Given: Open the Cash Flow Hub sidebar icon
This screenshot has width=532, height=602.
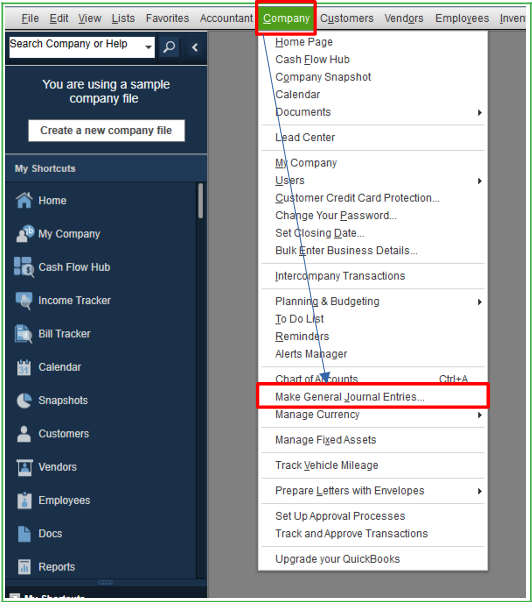Looking at the screenshot, I should click(x=23, y=267).
